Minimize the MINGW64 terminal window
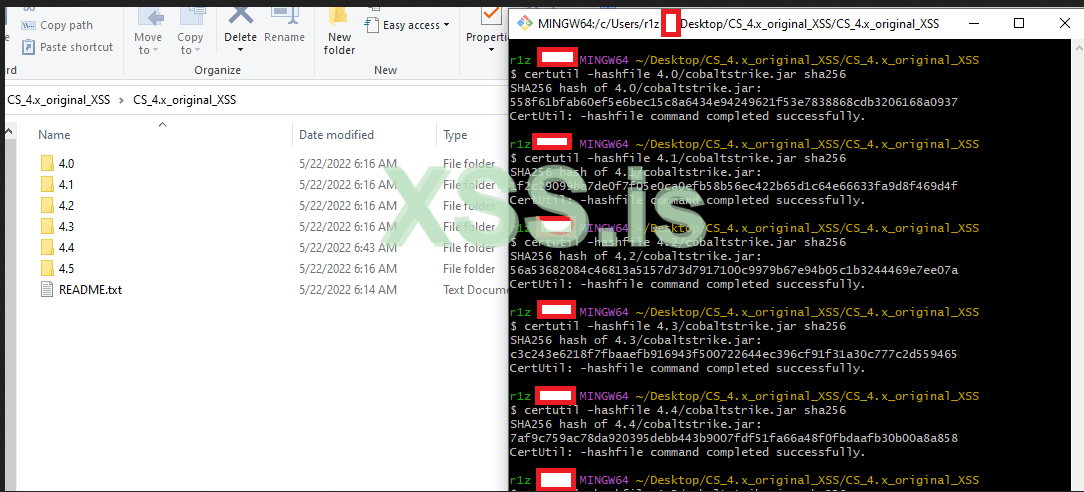This screenshot has width=1084, height=492. point(973,23)
